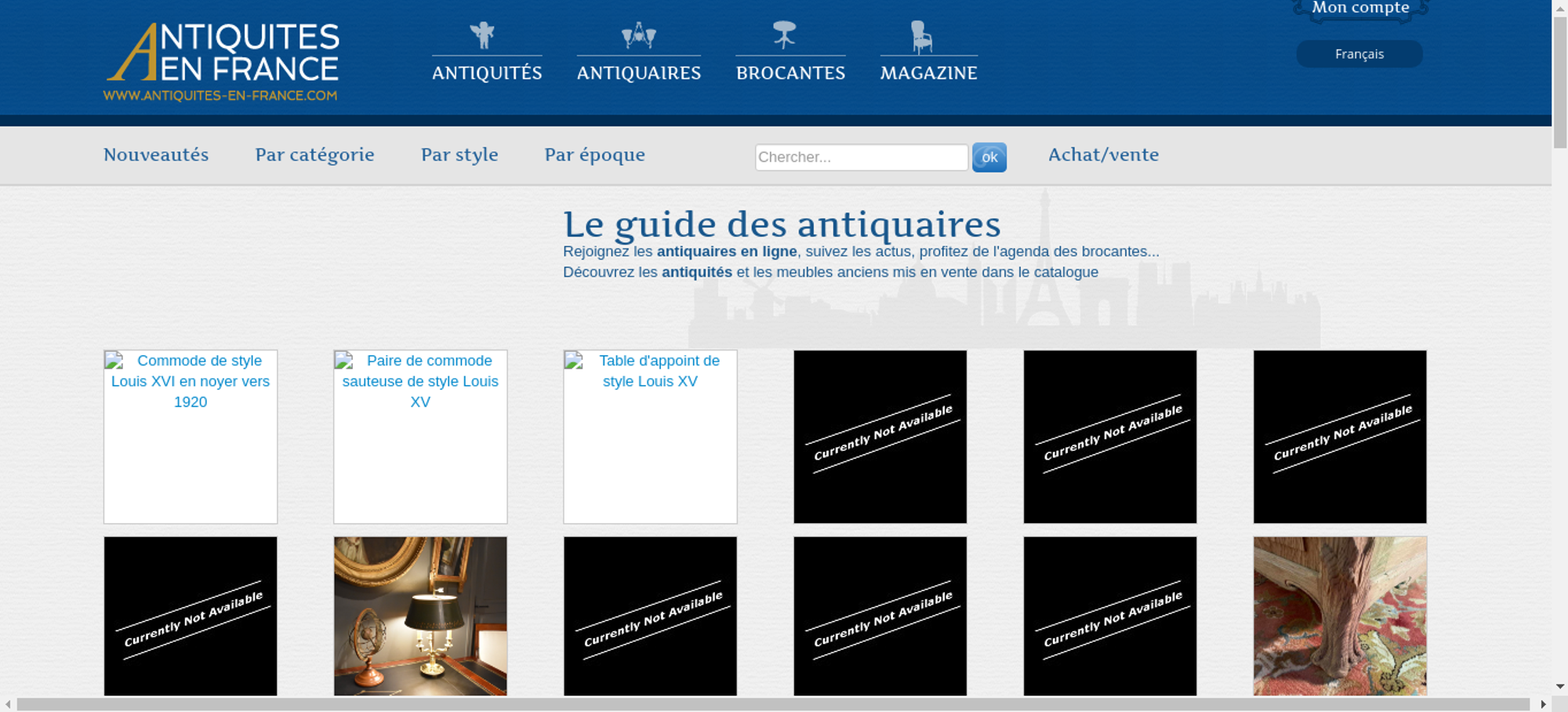Click the cherub icon above Antiquités
1568x712 pixels.
pos(483,35)
